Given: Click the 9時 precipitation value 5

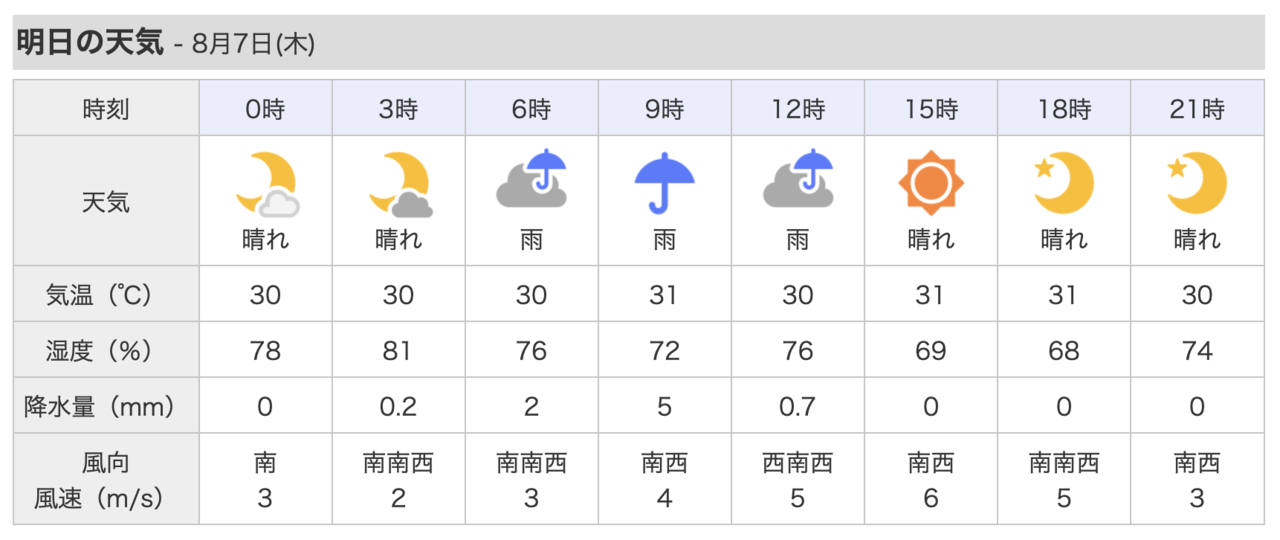Looking at the screenshot, I should pyautogui.click(x=665, y=407).
